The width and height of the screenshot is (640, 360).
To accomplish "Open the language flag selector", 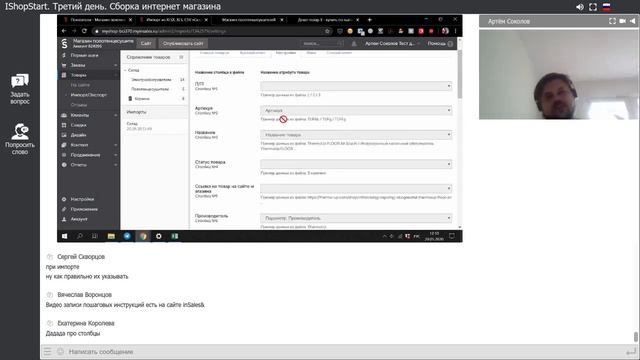I will click(607, 7).
